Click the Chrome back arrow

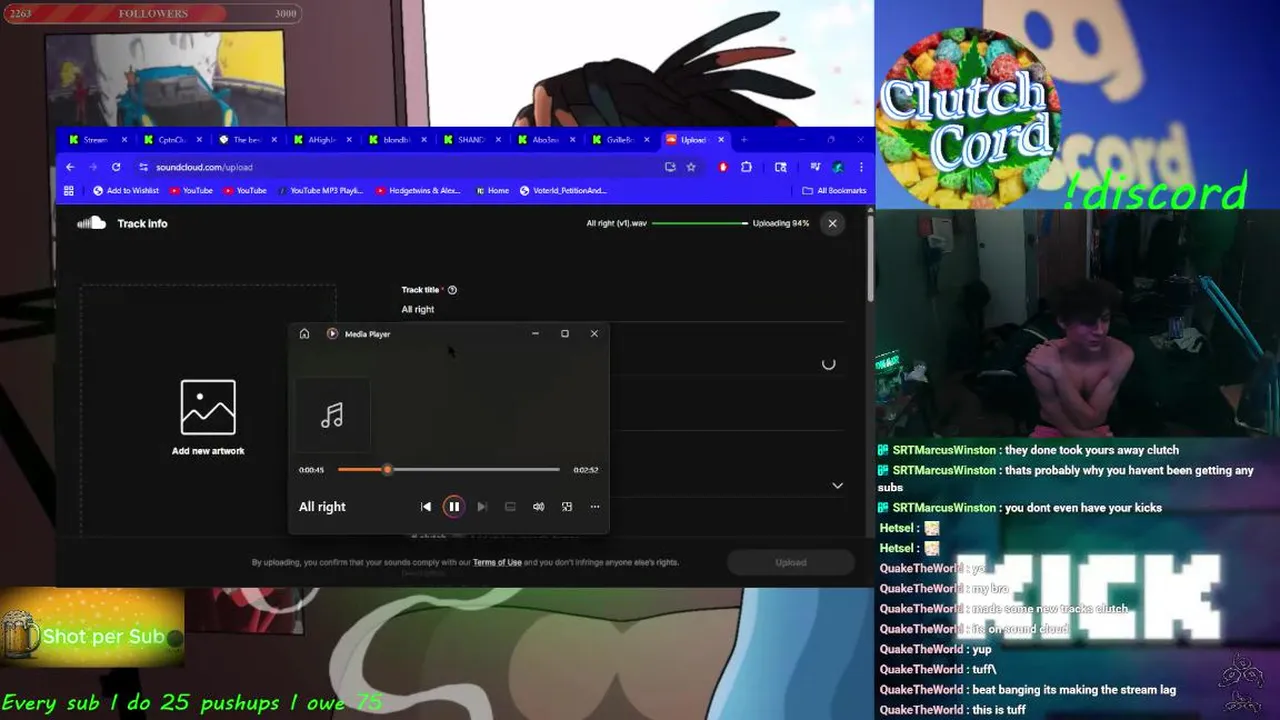(x=70, y=167)
